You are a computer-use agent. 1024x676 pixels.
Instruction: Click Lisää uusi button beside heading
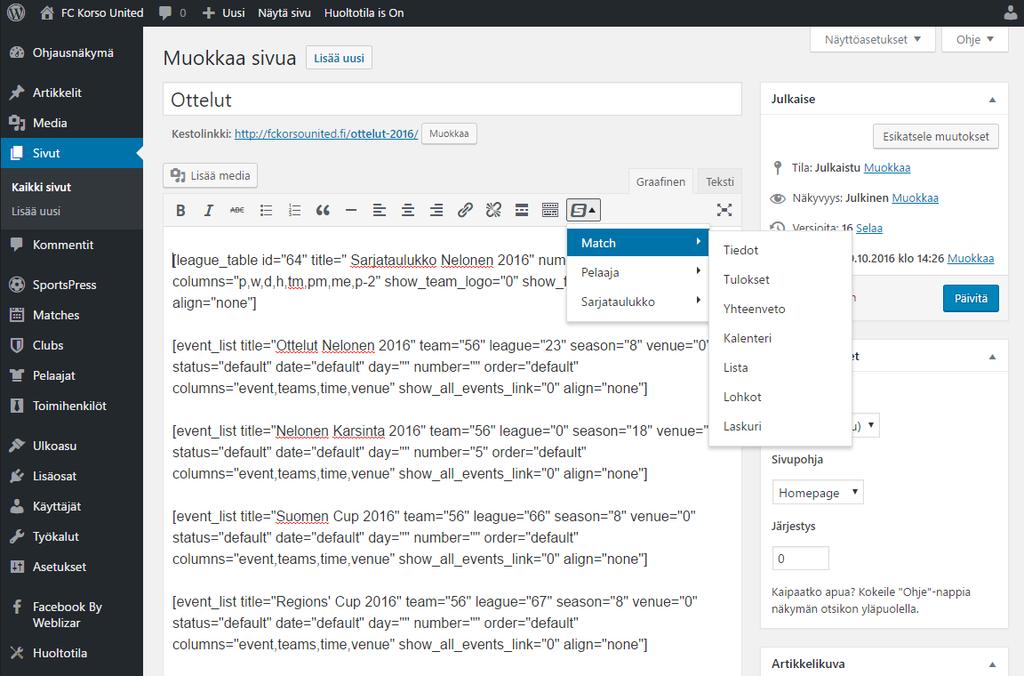pyautogui.click(x=339, y=58)
